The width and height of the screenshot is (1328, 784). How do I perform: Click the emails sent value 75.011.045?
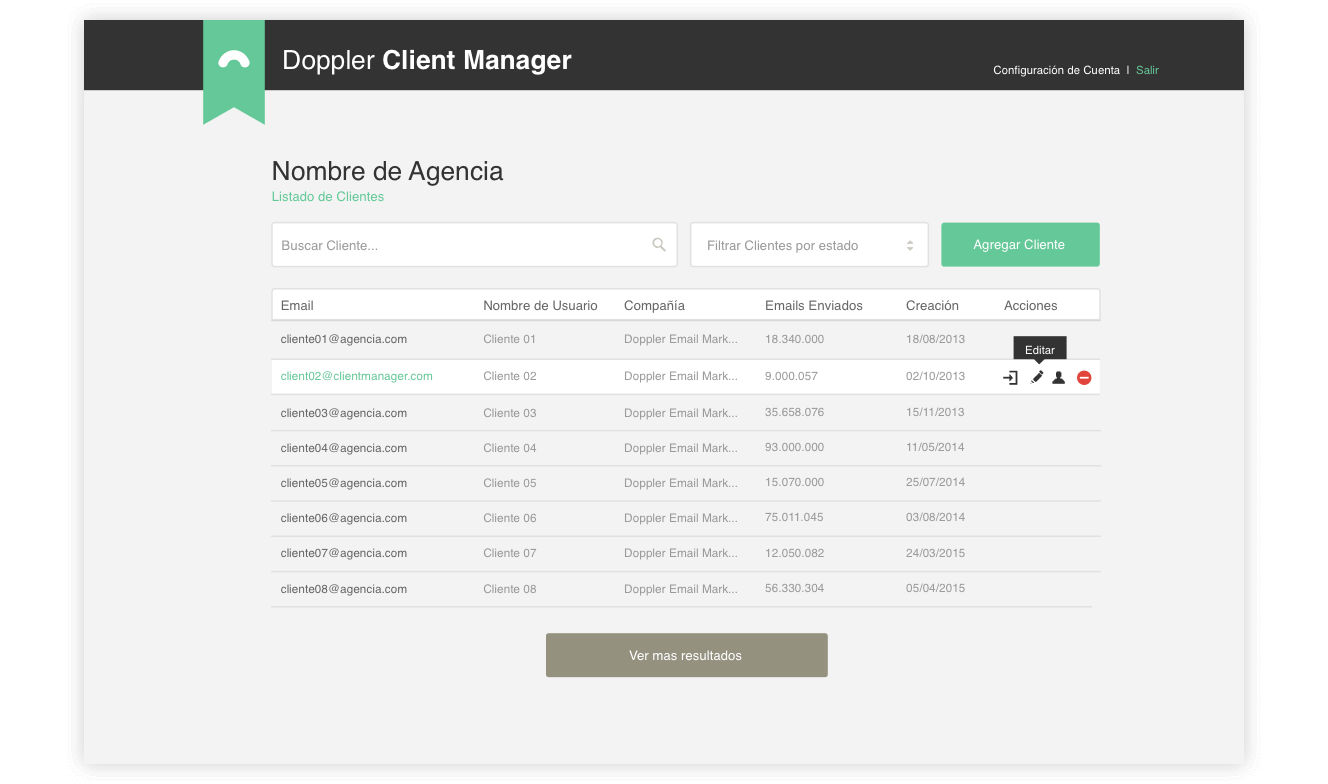click(x=795, y=517)
